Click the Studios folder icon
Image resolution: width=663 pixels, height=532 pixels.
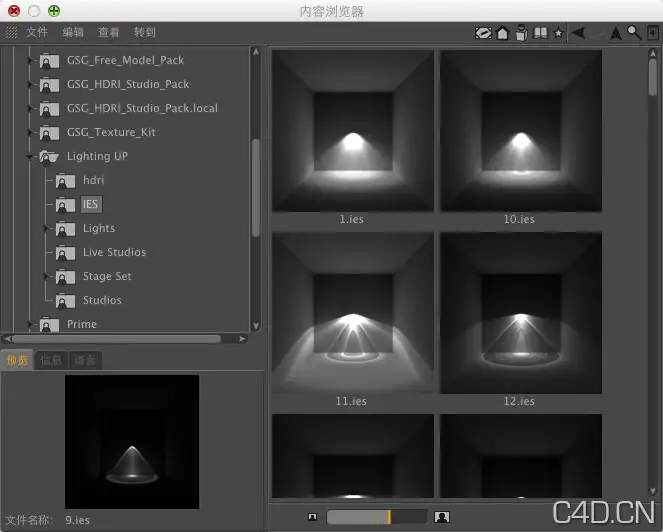point(66,301)
